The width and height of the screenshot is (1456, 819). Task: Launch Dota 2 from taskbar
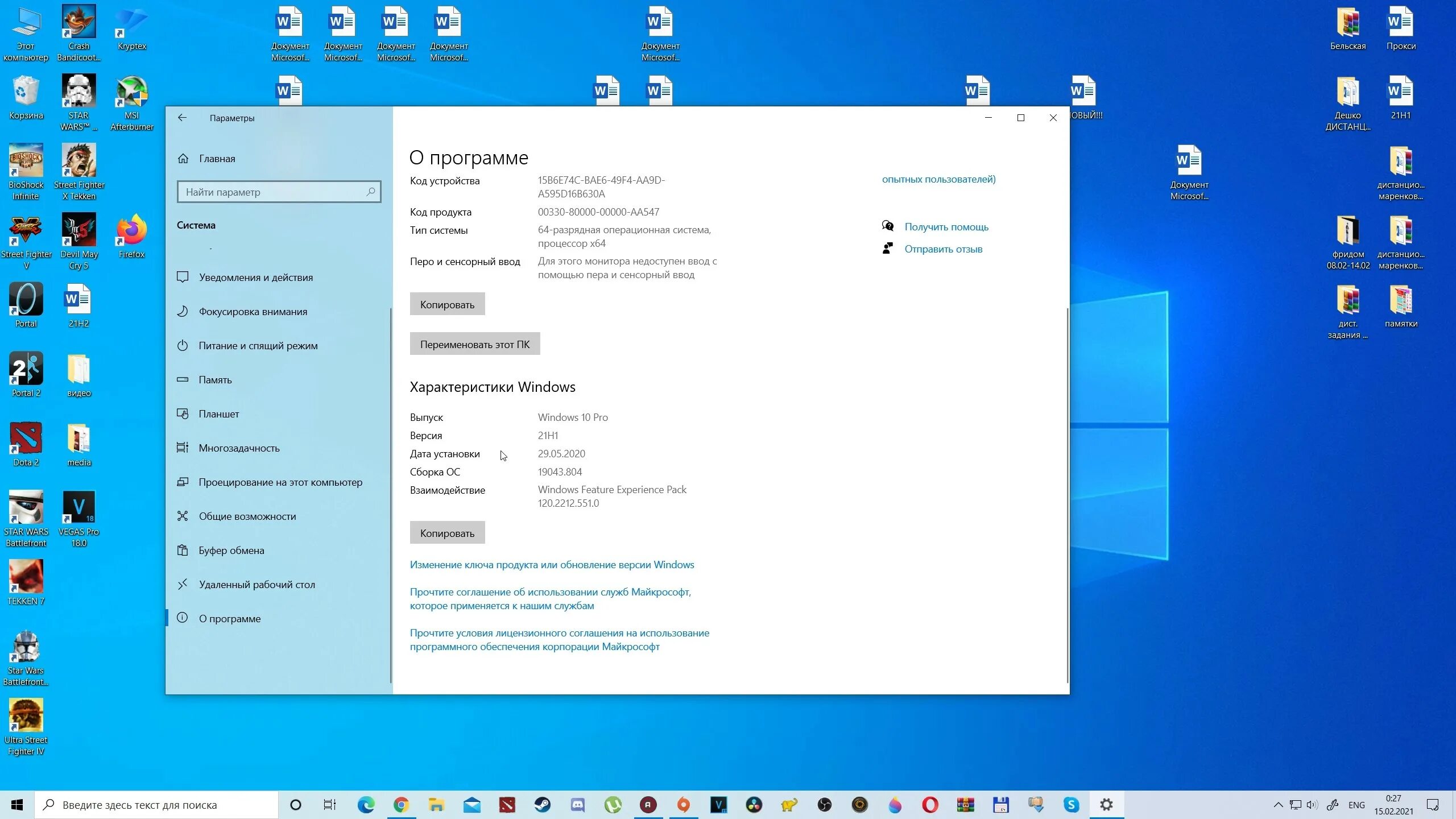[507, 805]
